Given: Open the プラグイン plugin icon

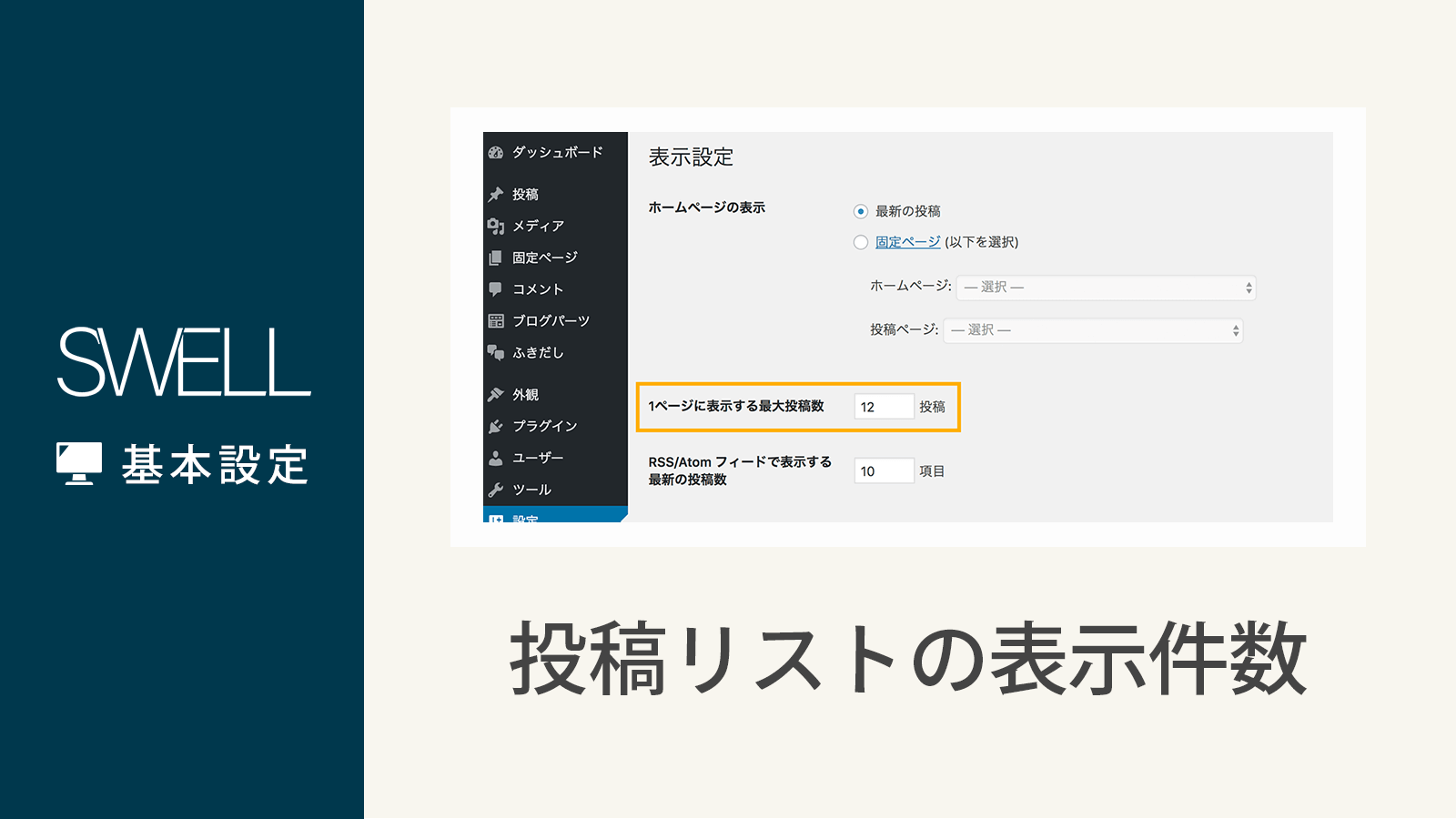Looking at the screenshot, I should point(496,426).
